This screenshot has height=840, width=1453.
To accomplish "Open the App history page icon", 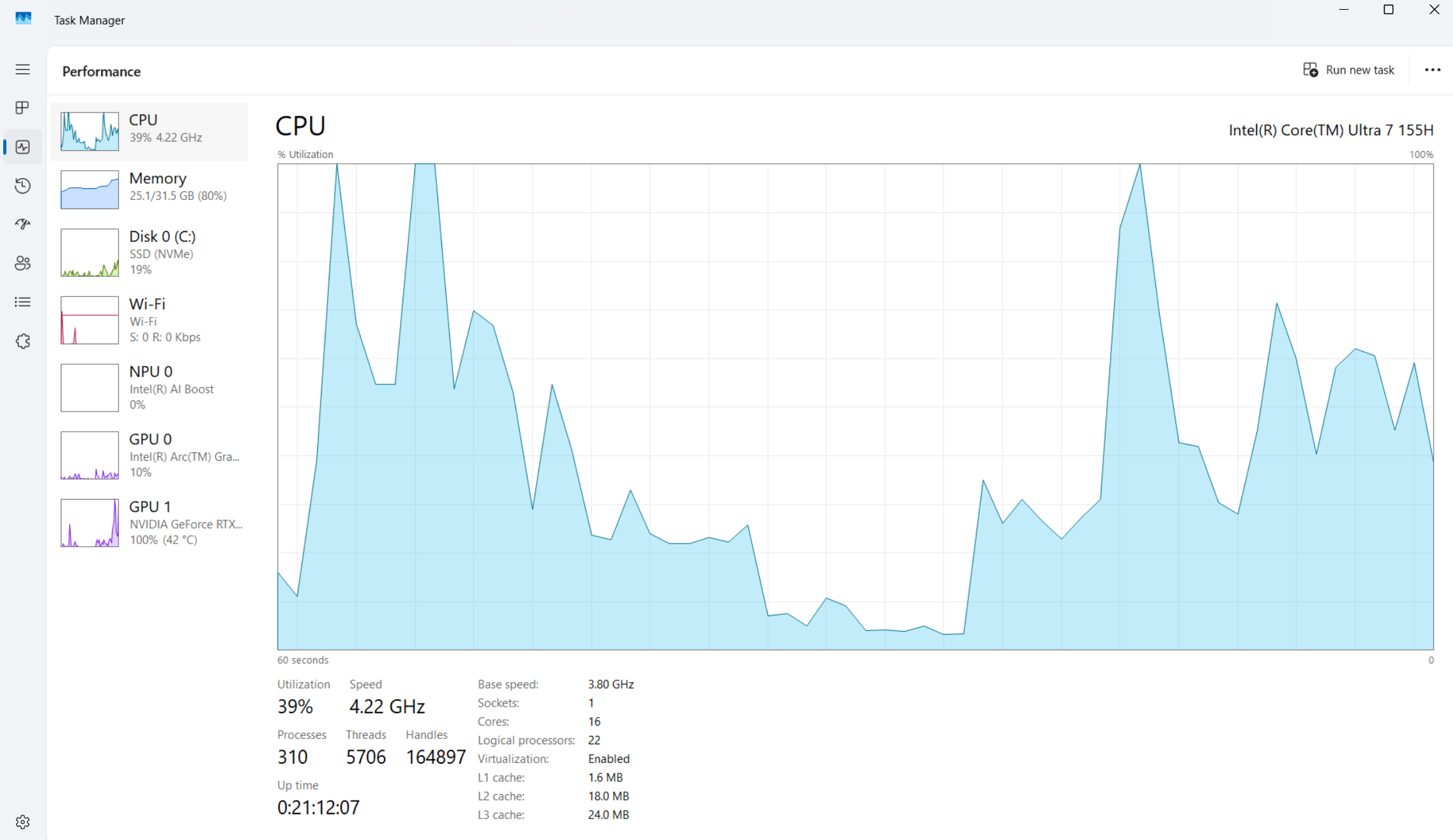I will coord(23,186).
